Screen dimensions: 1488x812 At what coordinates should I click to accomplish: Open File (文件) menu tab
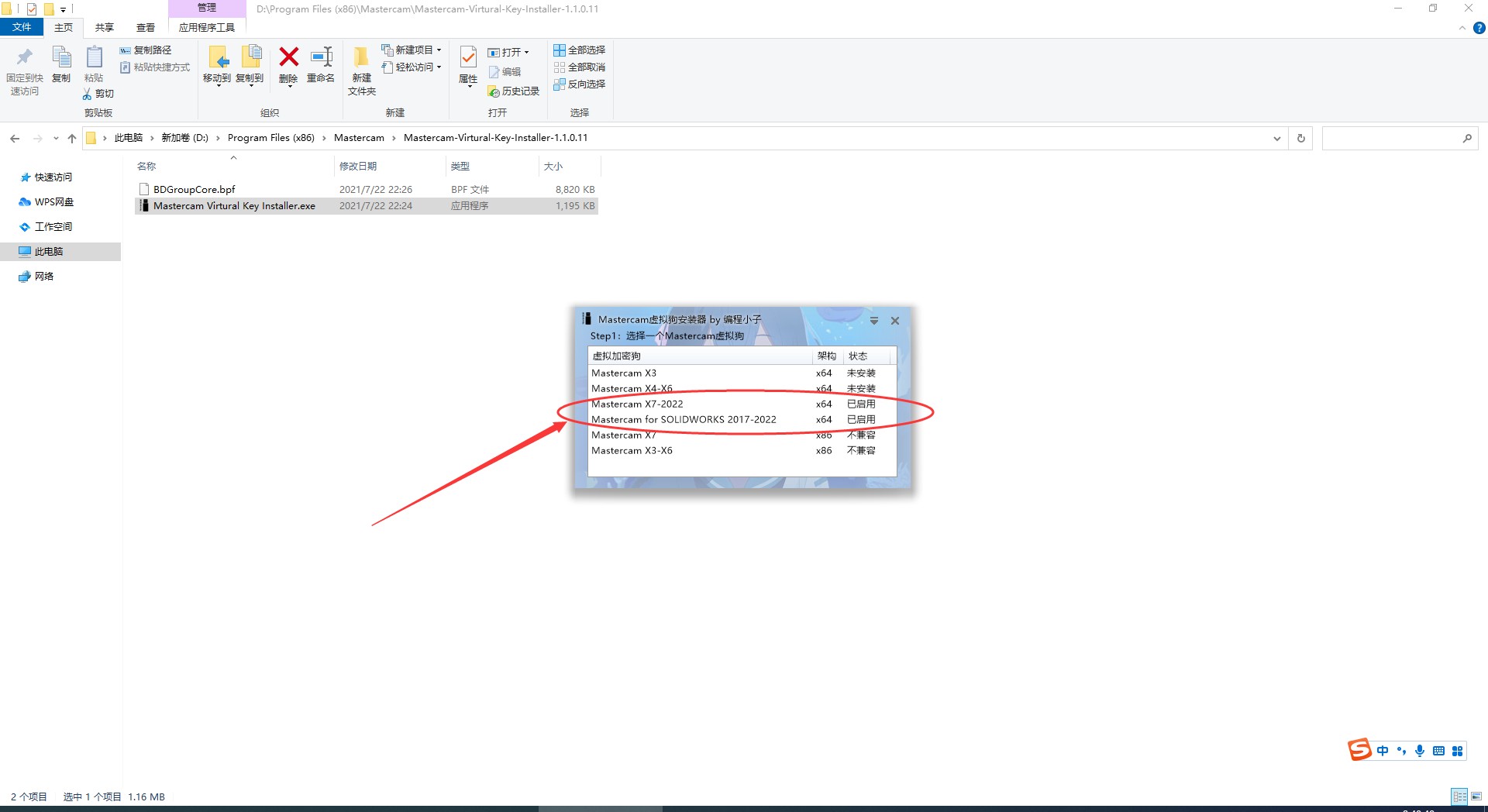coord(22,27)
